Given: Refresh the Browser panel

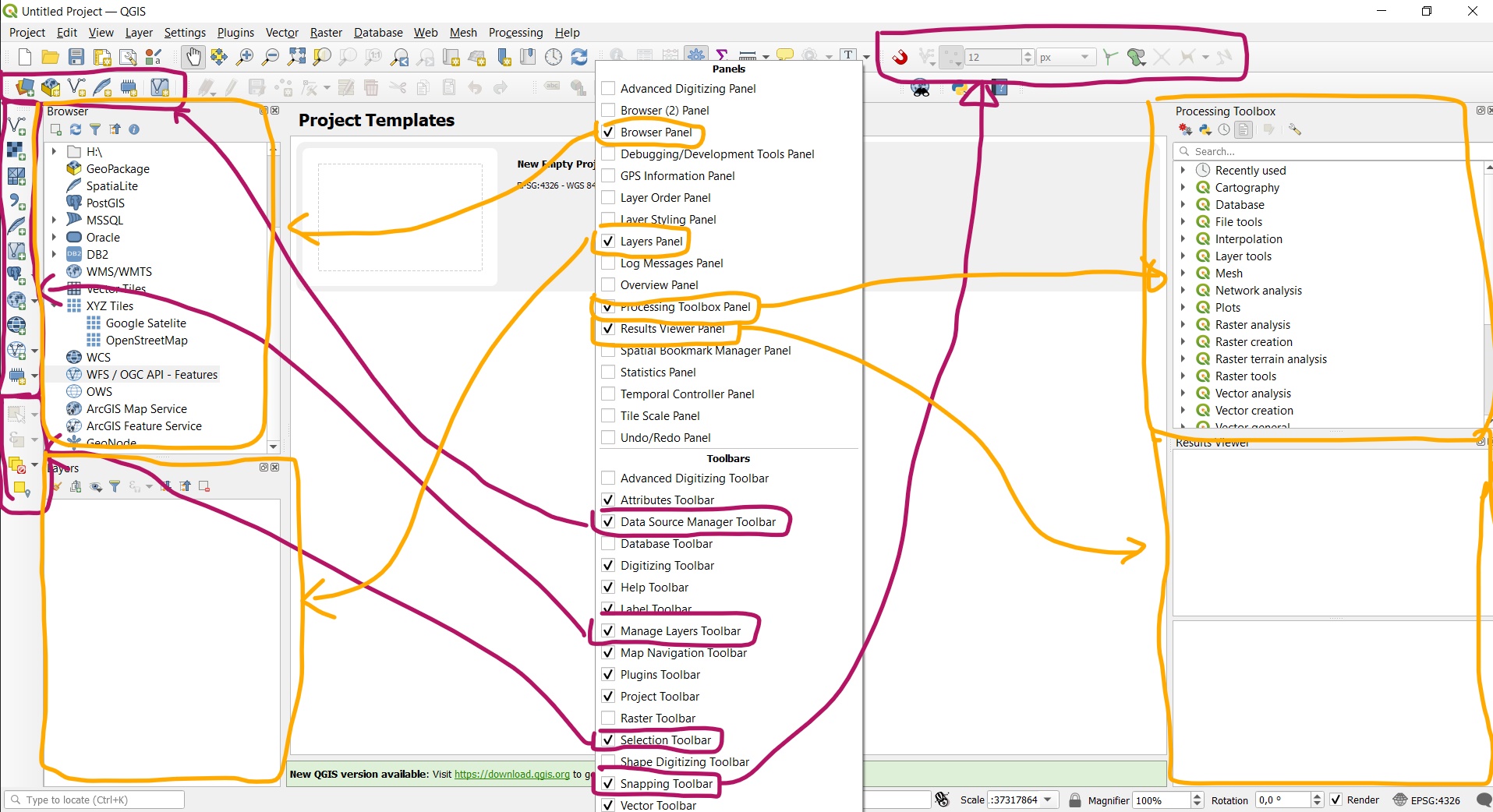Looking at the screenshot, I should pos(75,129).
